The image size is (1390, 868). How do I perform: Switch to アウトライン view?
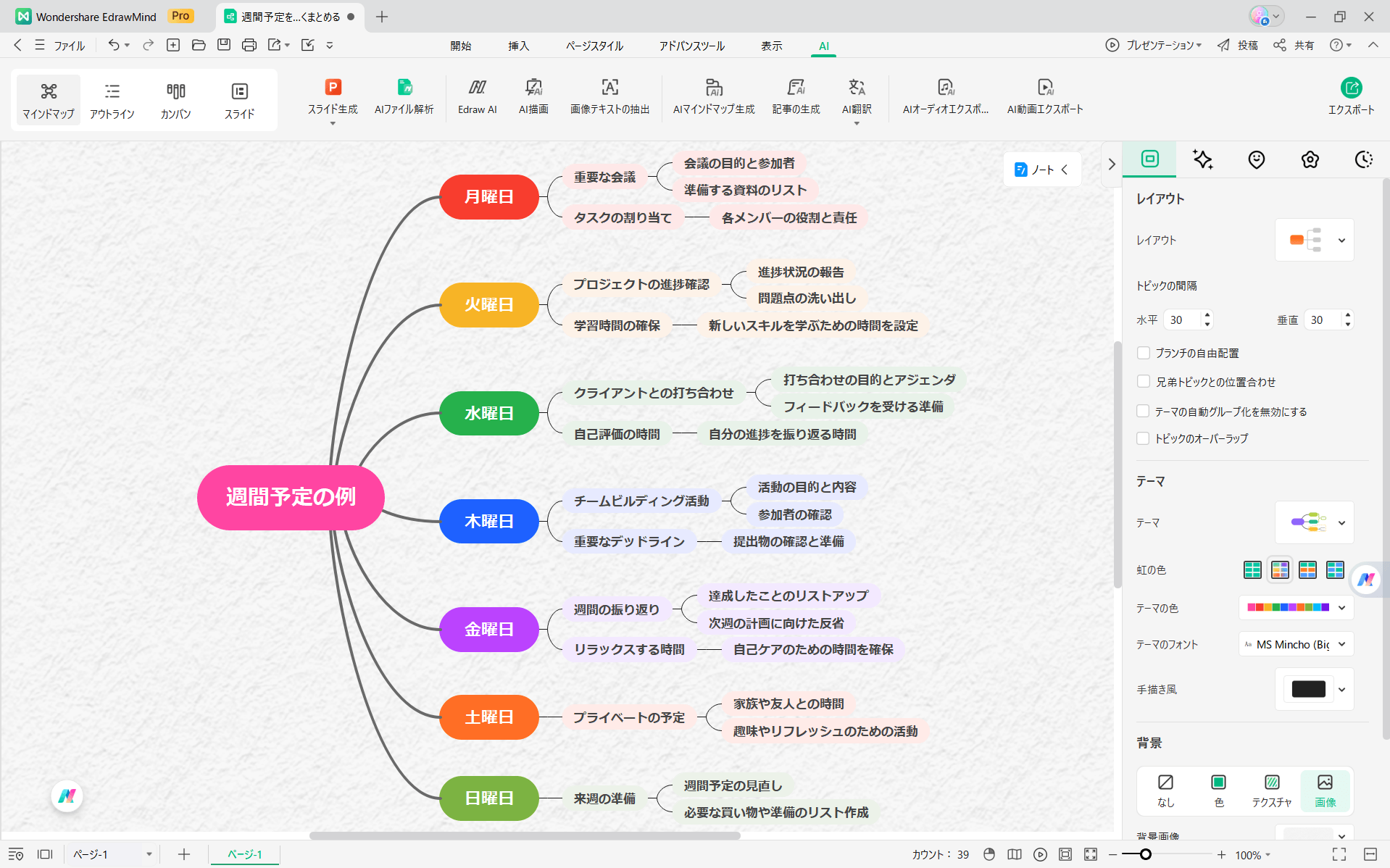tap(112, 100)
